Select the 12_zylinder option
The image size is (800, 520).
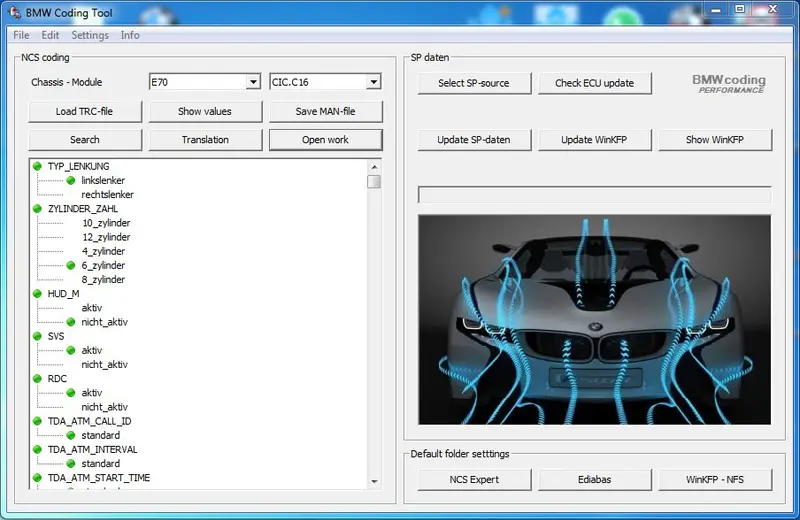tap(106, 237)
